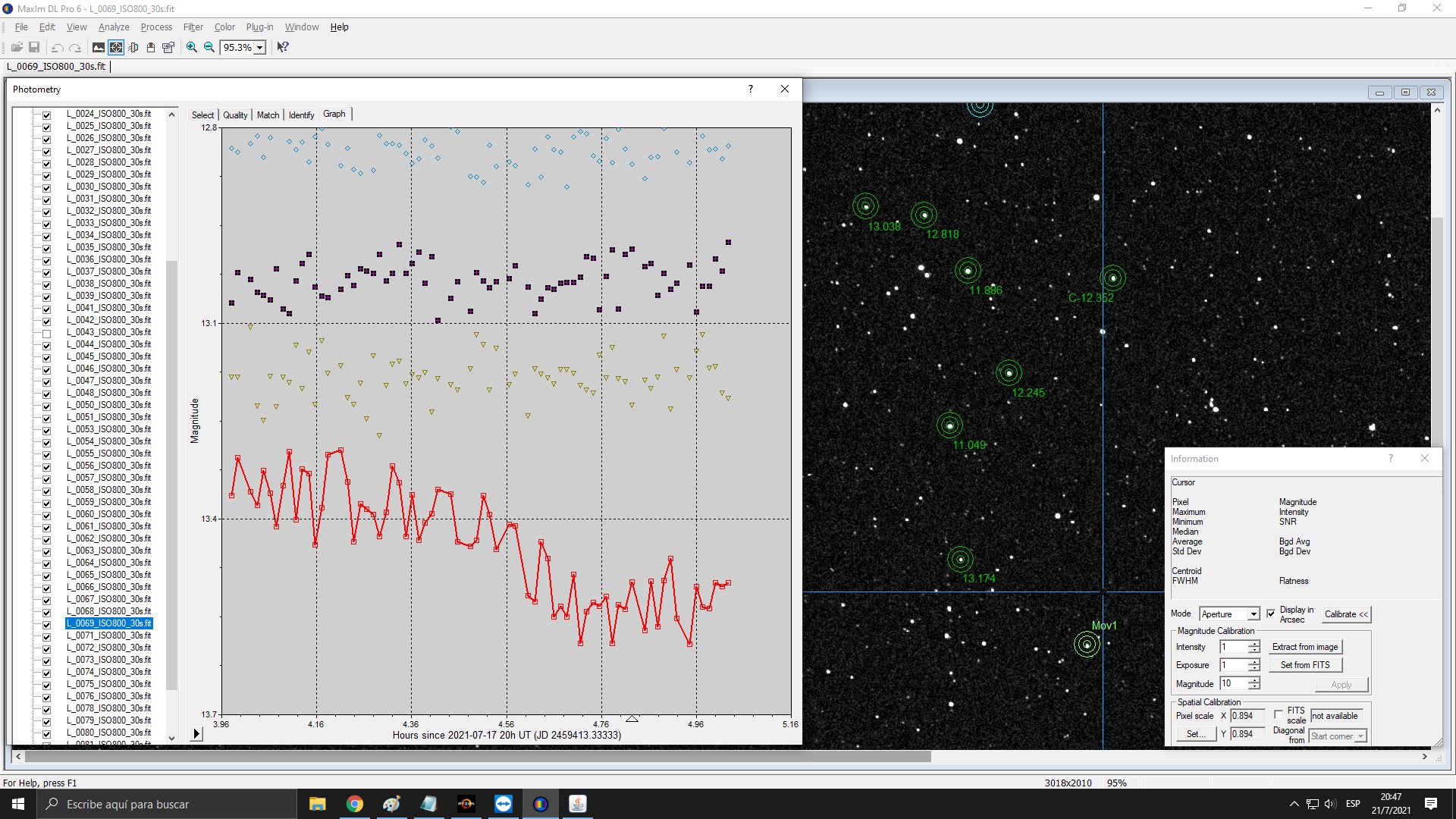Check the L_0043_ISO800_30s.fit checkbox
Viewport: 1456px width, 819px height.
46,333
